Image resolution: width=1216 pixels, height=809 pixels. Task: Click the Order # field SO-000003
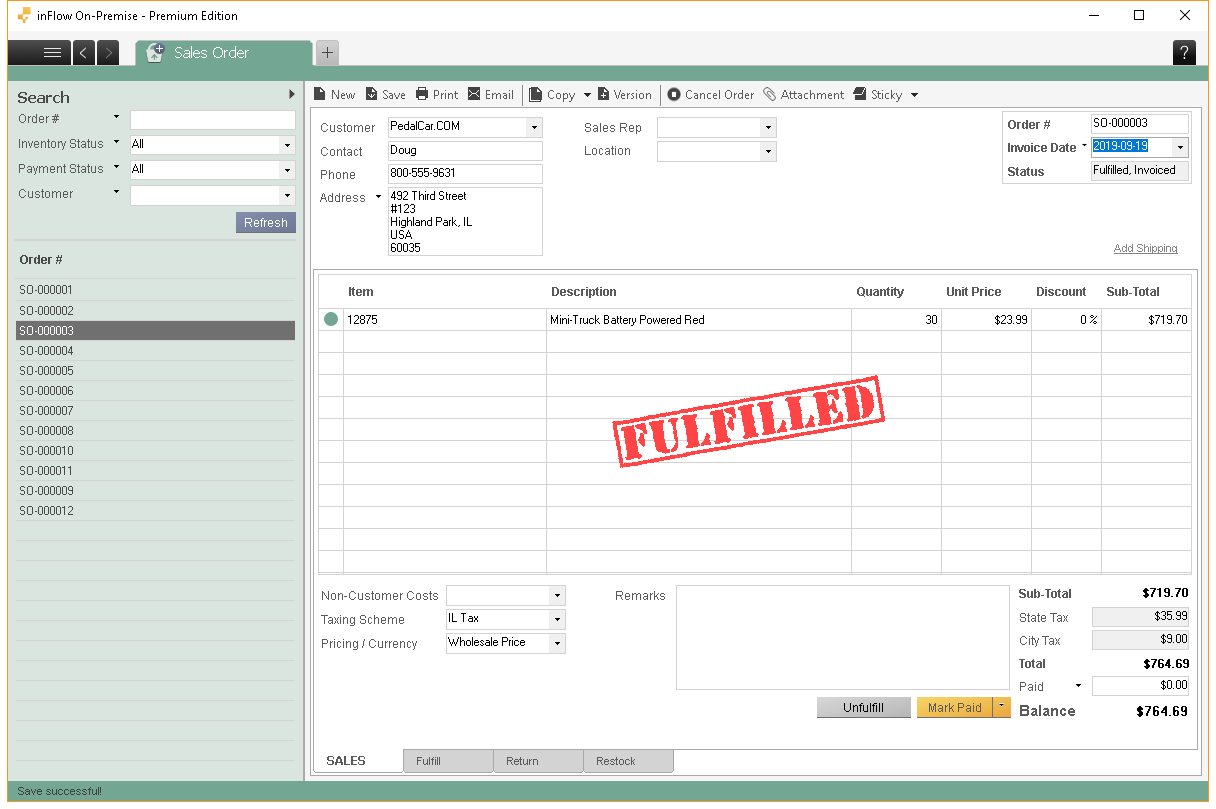pos(1139,123)
